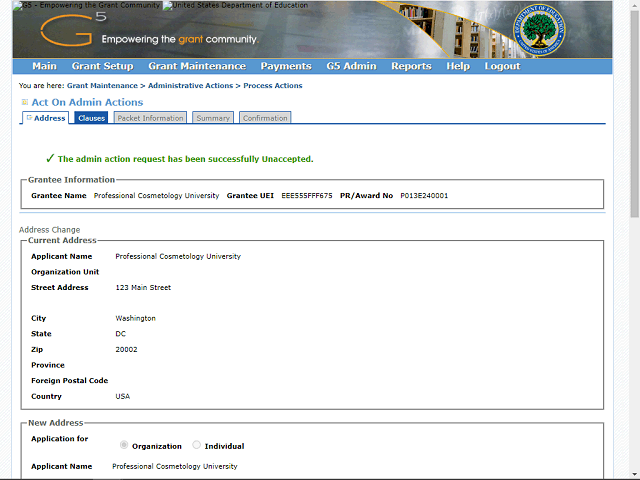Select the Organization radio button
The width and height of the screenshot is (640, 480).
pyautogui.click(x=124, y=446)
